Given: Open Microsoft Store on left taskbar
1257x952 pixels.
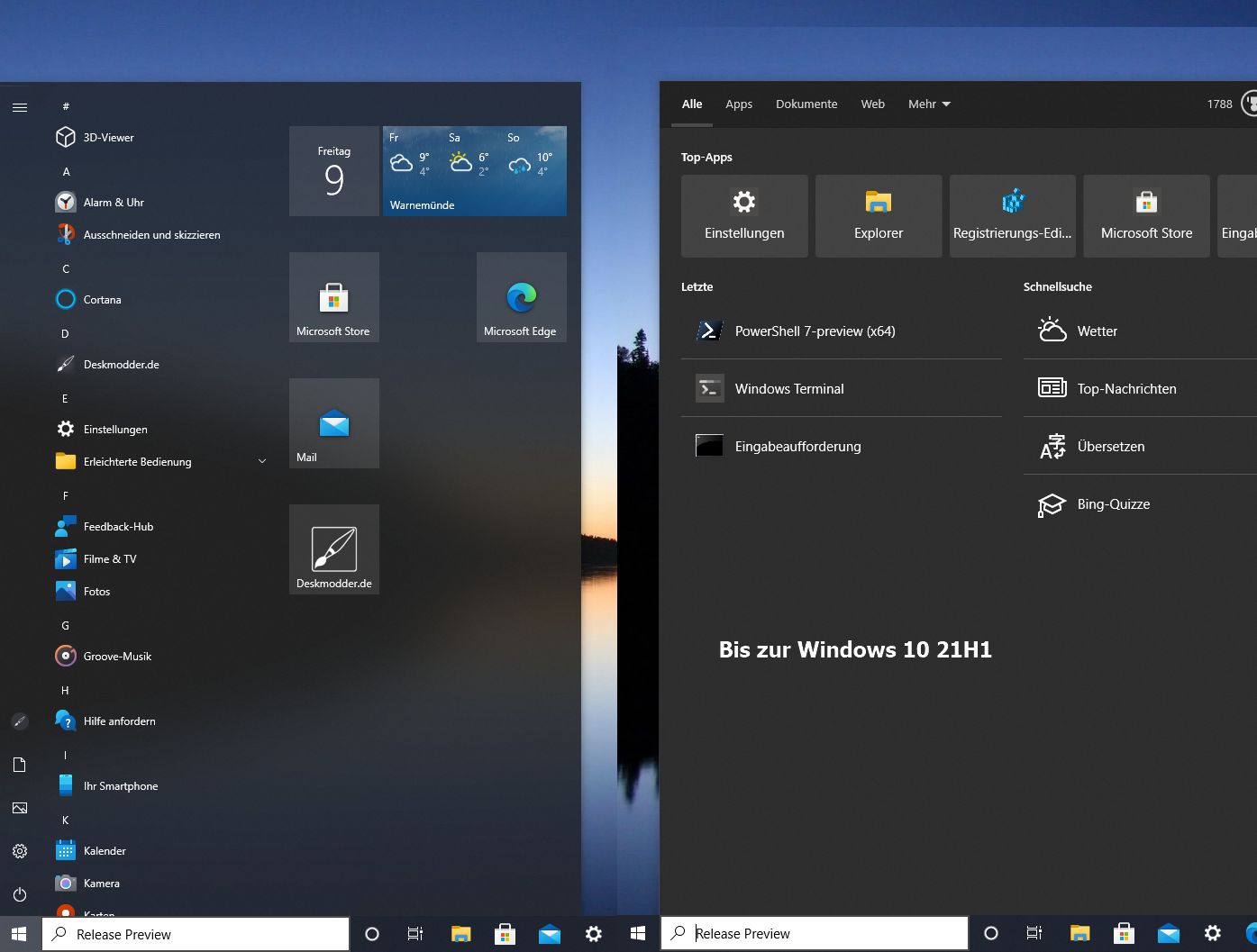Looking at the screenshot, I should click(x=505, y=934).
